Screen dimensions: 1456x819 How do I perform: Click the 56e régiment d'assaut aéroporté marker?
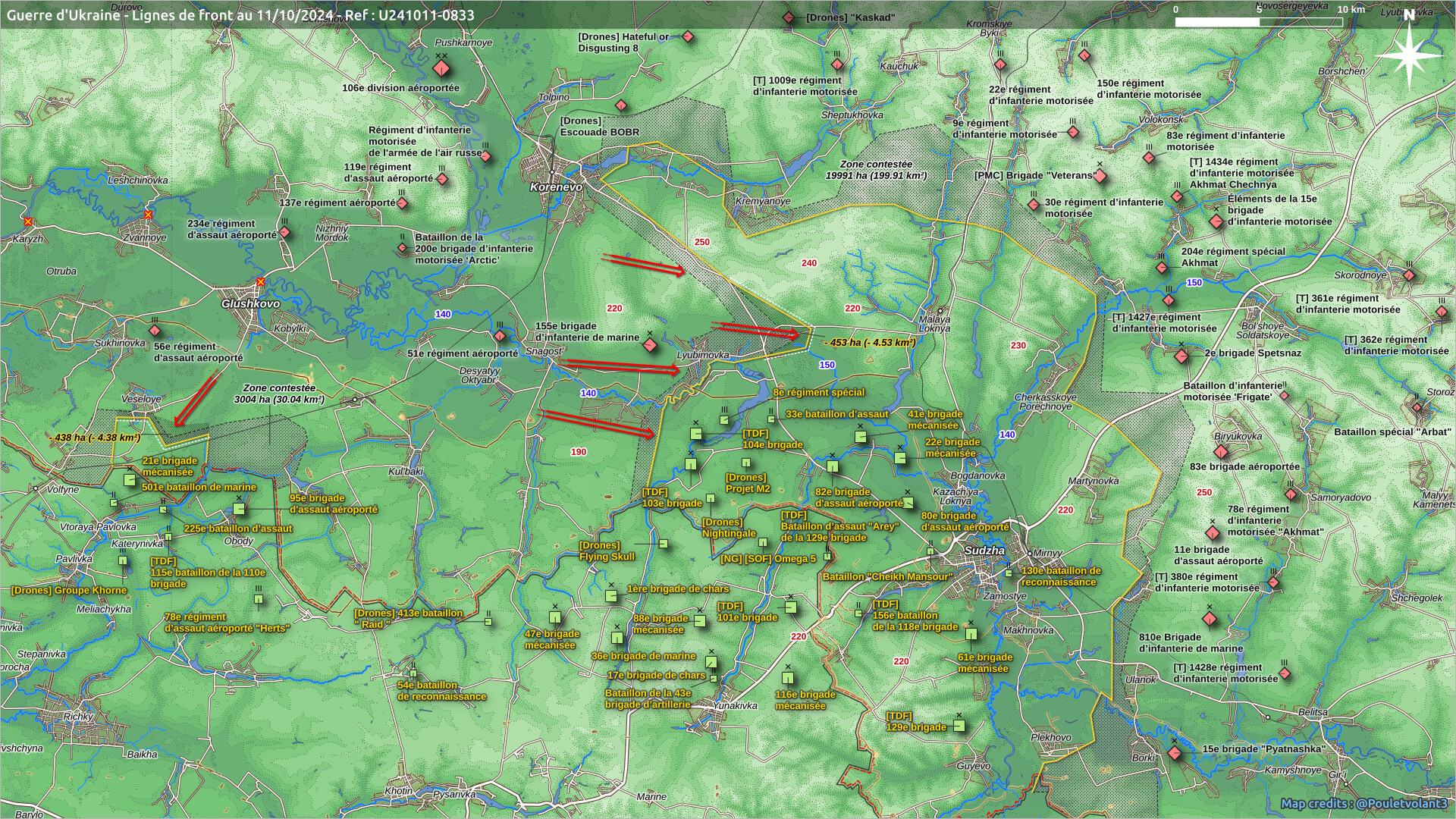(x=155, y=331)
